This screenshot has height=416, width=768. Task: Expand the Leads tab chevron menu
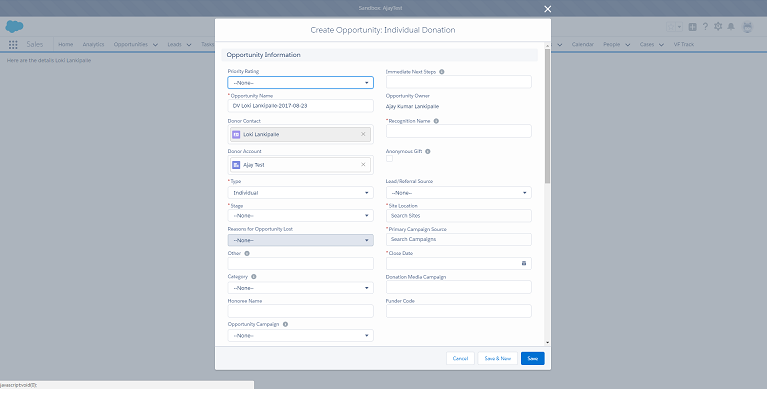tap(189, 45)
